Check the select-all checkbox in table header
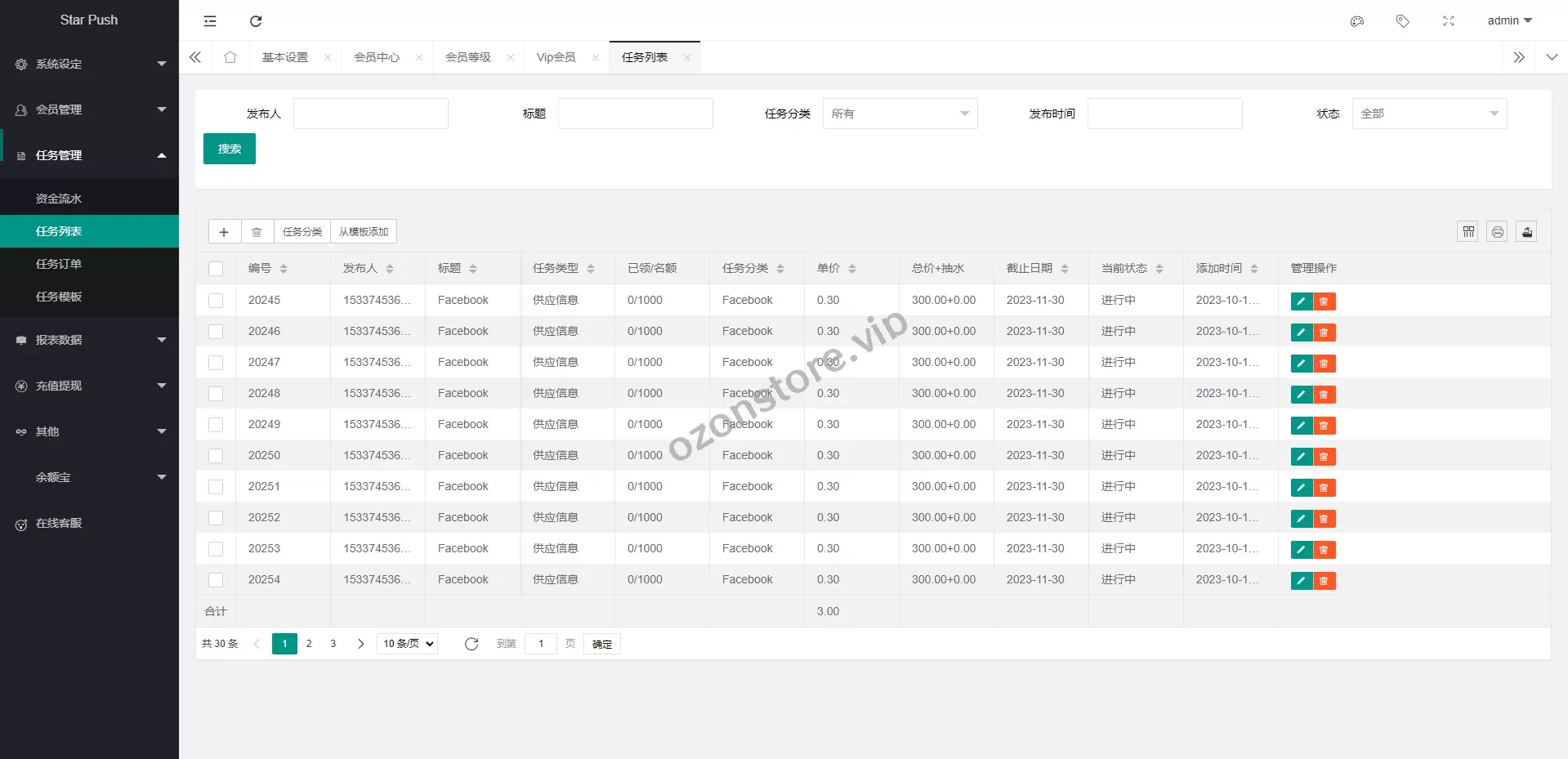This screenshot has width=1568, height=759. [216, 269]
